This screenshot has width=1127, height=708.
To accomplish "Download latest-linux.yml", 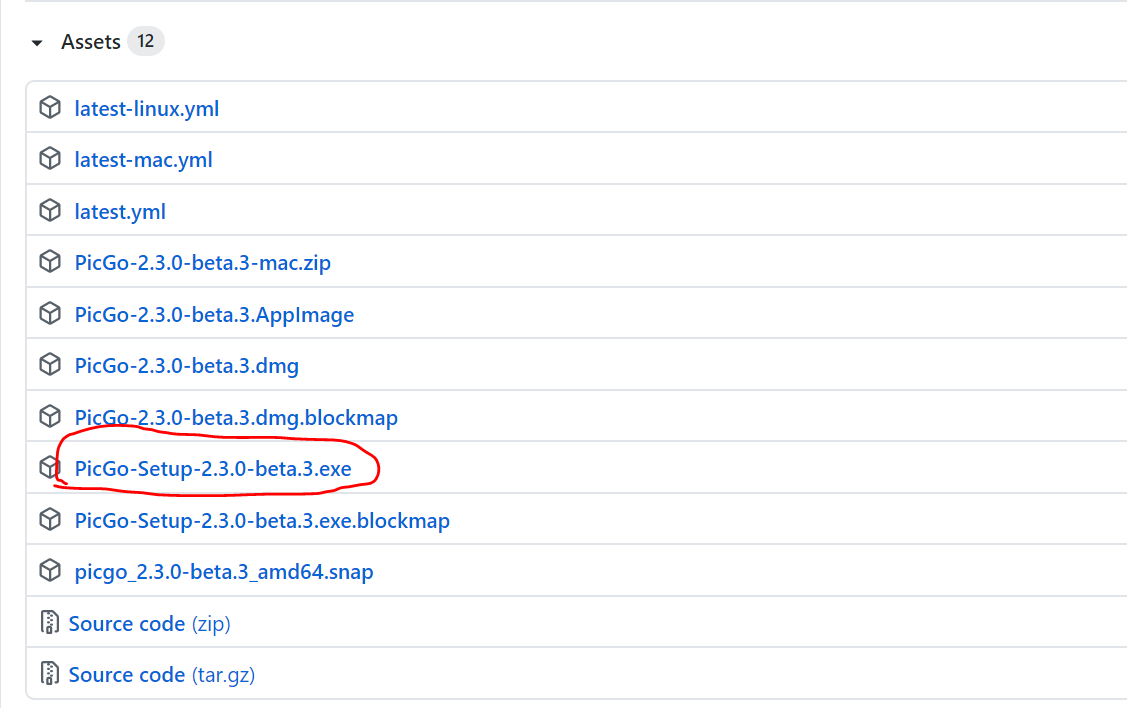I will [147, 109].
